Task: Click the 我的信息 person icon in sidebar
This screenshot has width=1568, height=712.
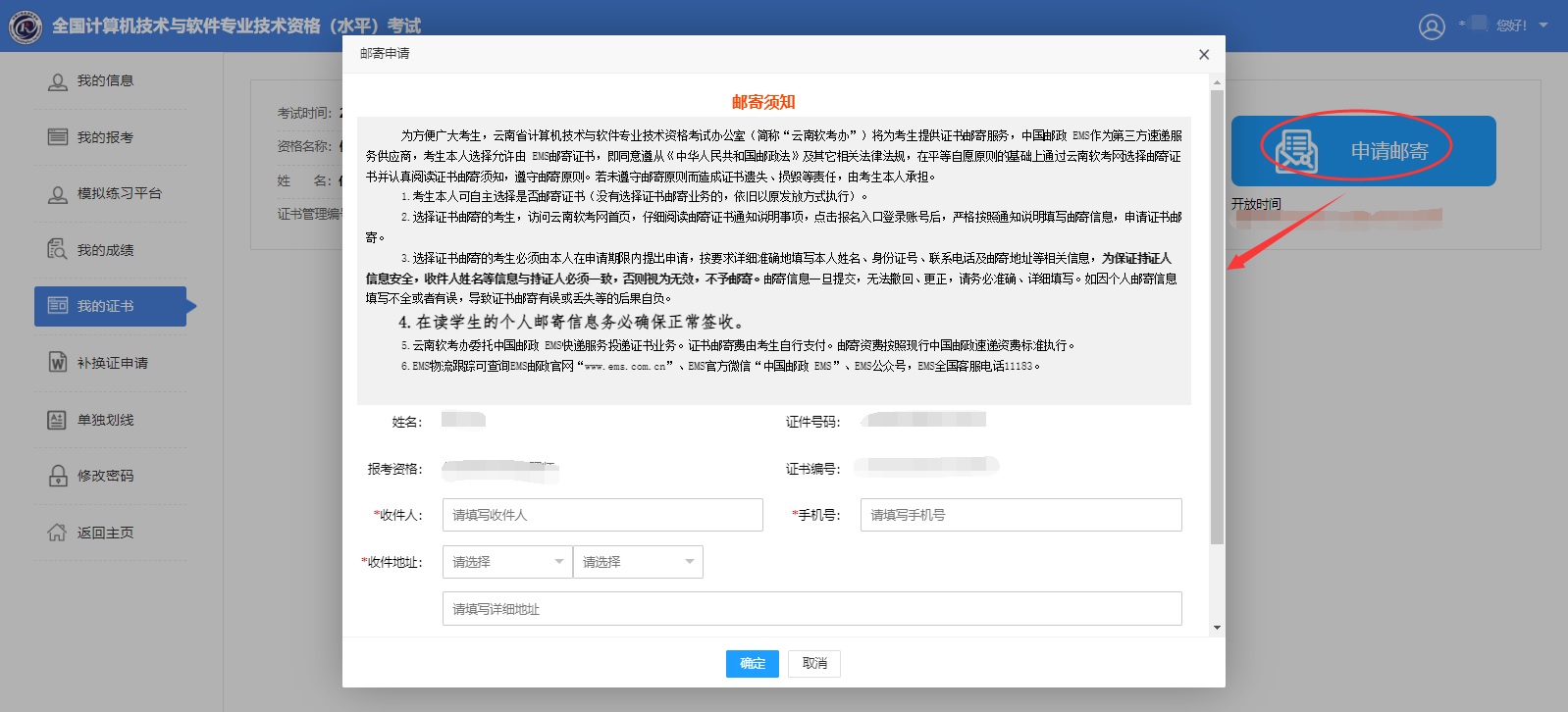Action: point(58,81)
